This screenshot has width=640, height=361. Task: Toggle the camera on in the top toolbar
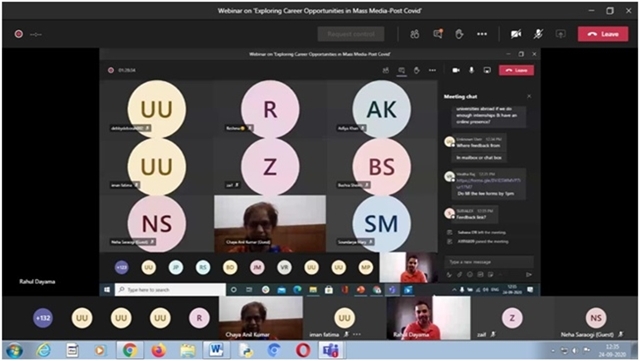516,34
